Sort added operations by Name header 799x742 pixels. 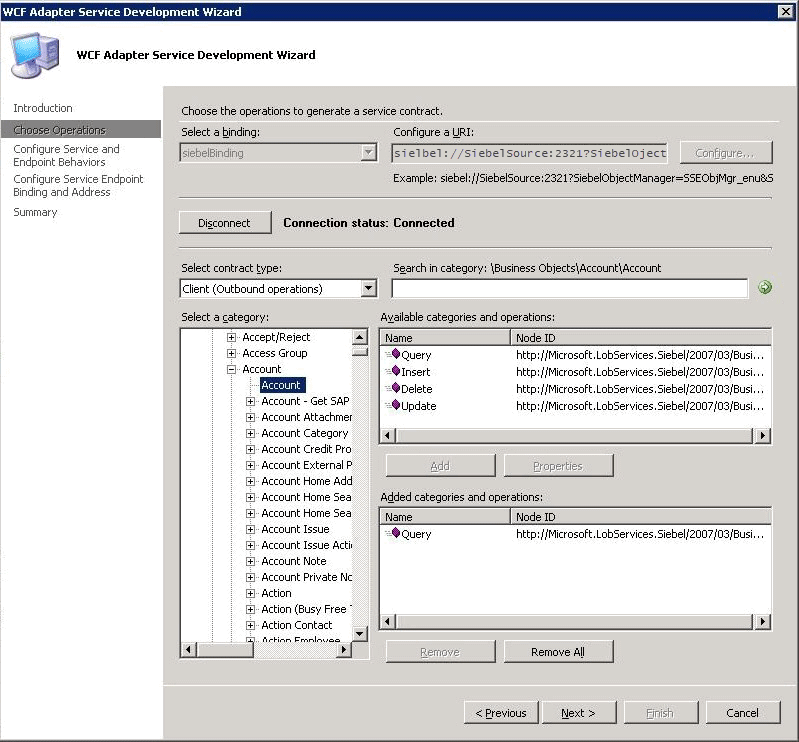click(445, 517)
